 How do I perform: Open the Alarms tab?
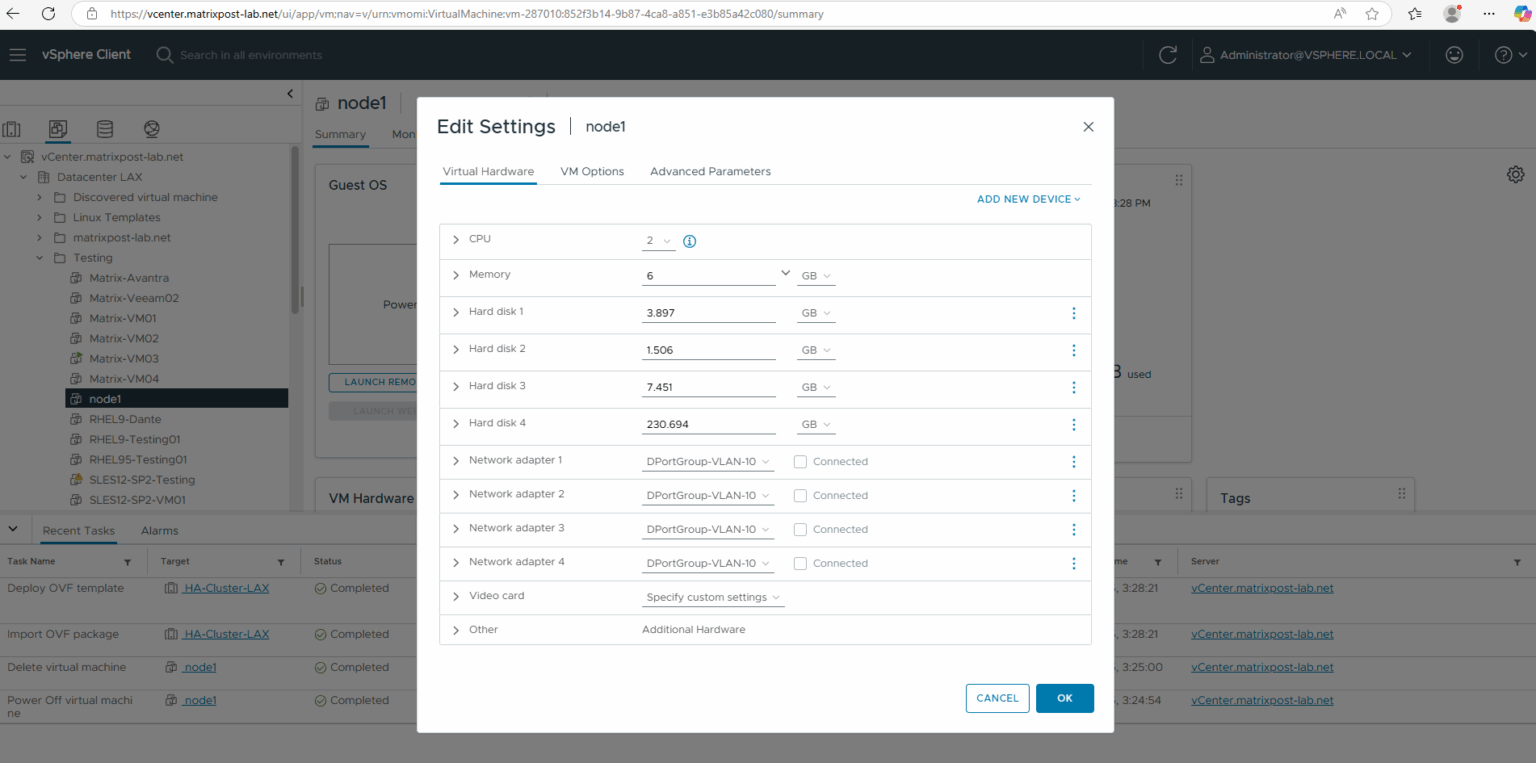click(x=158, y=530)
